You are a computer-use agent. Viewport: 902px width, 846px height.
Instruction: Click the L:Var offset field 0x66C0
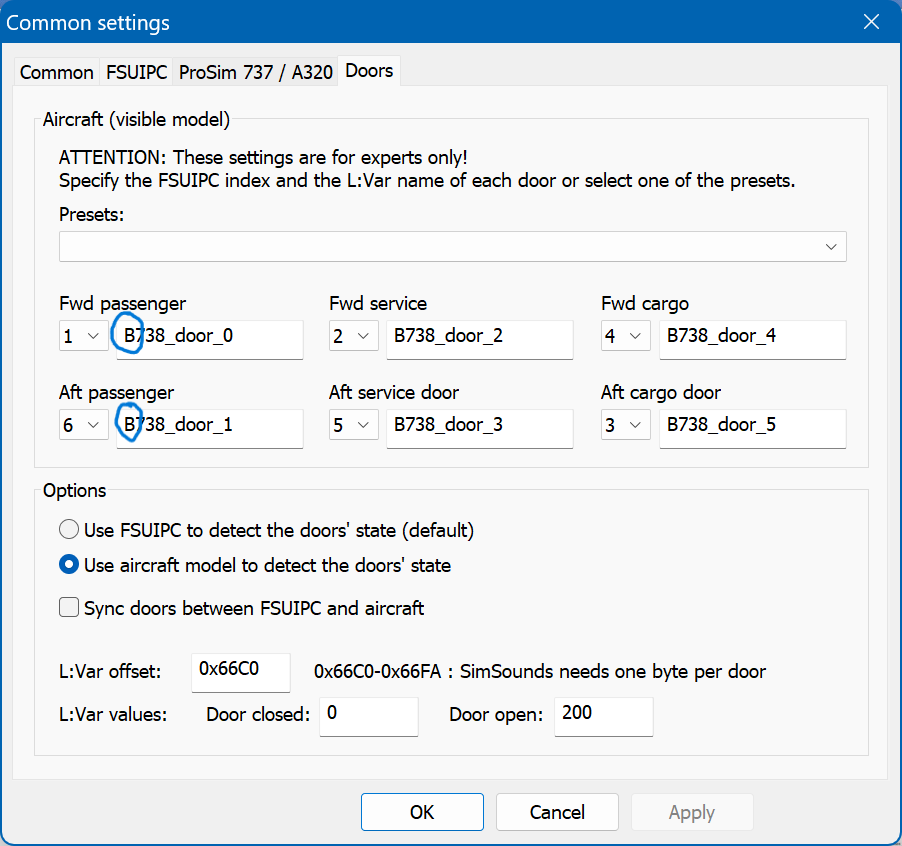click(x=240, y=672)
